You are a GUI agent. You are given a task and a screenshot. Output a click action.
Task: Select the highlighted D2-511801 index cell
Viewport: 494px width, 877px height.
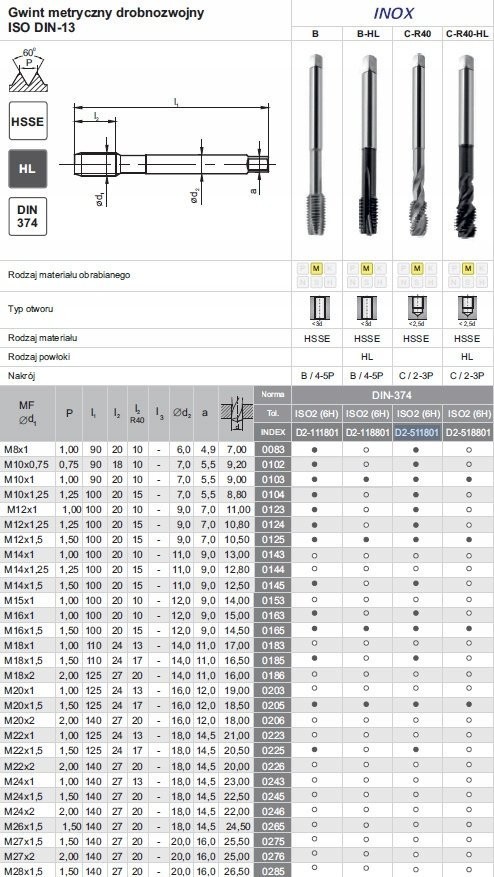click(x=417, y=432)
